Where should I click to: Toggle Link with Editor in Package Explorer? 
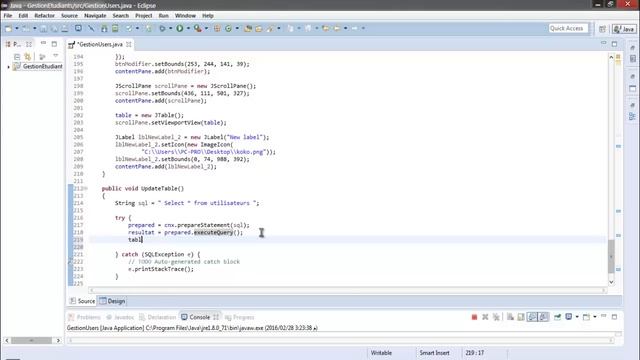pos(28,57)
